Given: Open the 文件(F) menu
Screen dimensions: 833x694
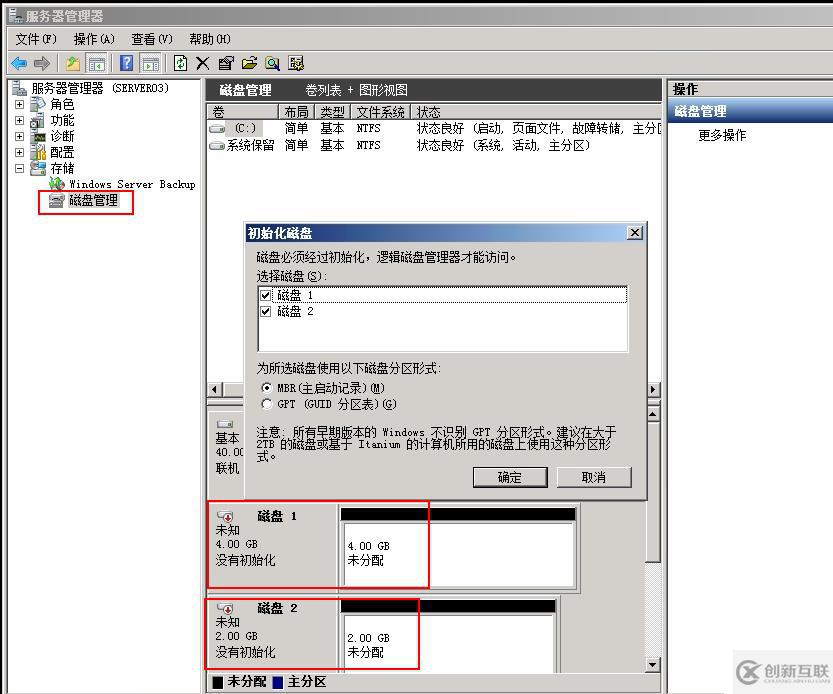Looking at the screenshot, I should point(36,39).
